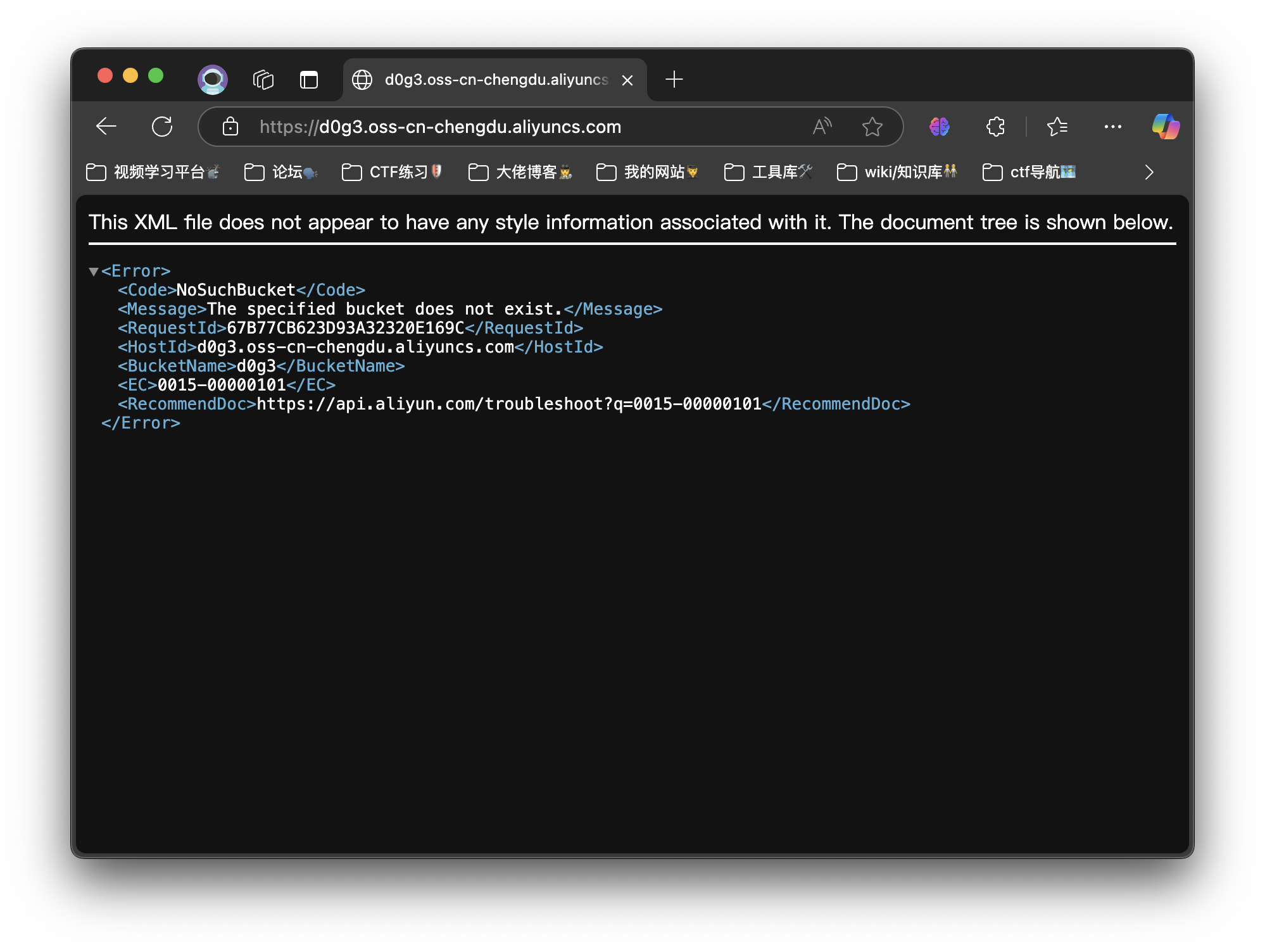
Task: Close the d0g3.oss-cn-chengdu tab
Action: (x=627, y=80)
